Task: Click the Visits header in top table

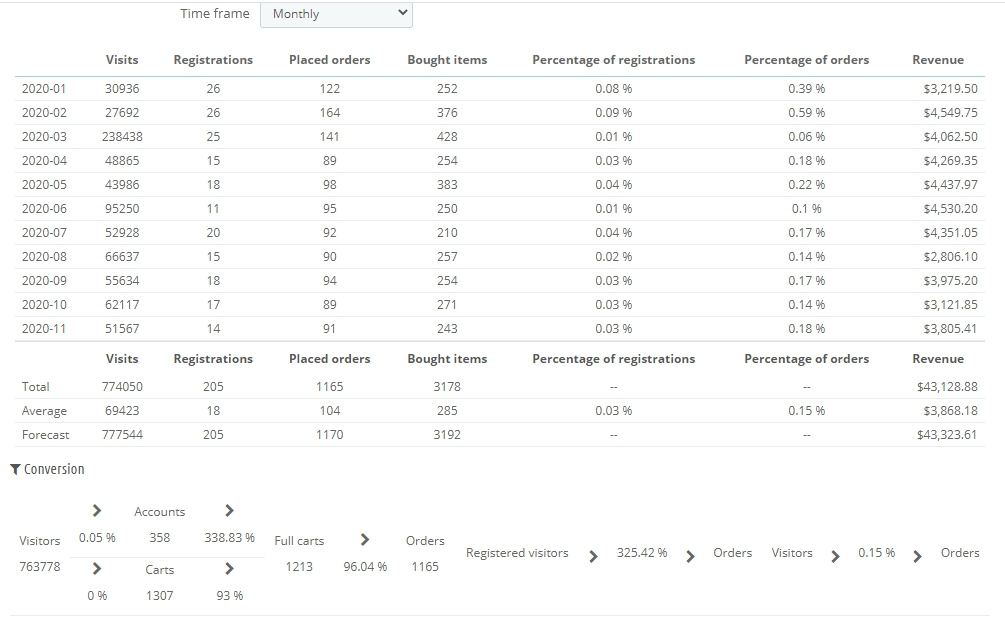Action: (122, 60)
